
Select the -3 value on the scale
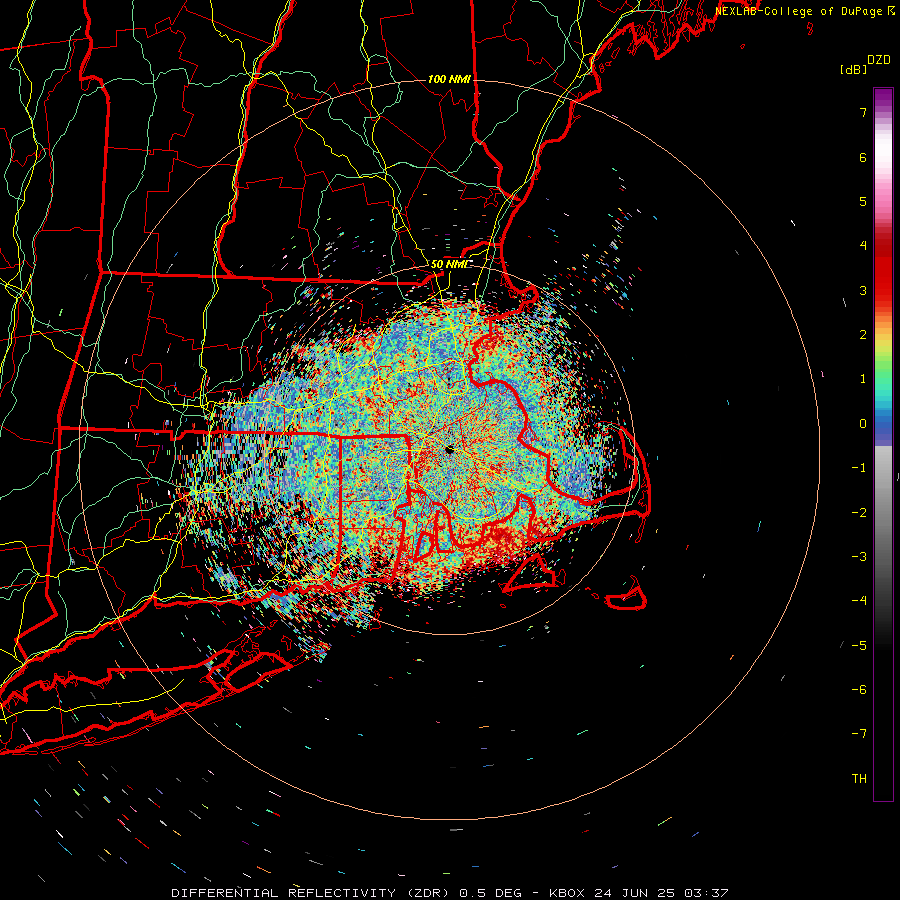click(x=859, y=556)
